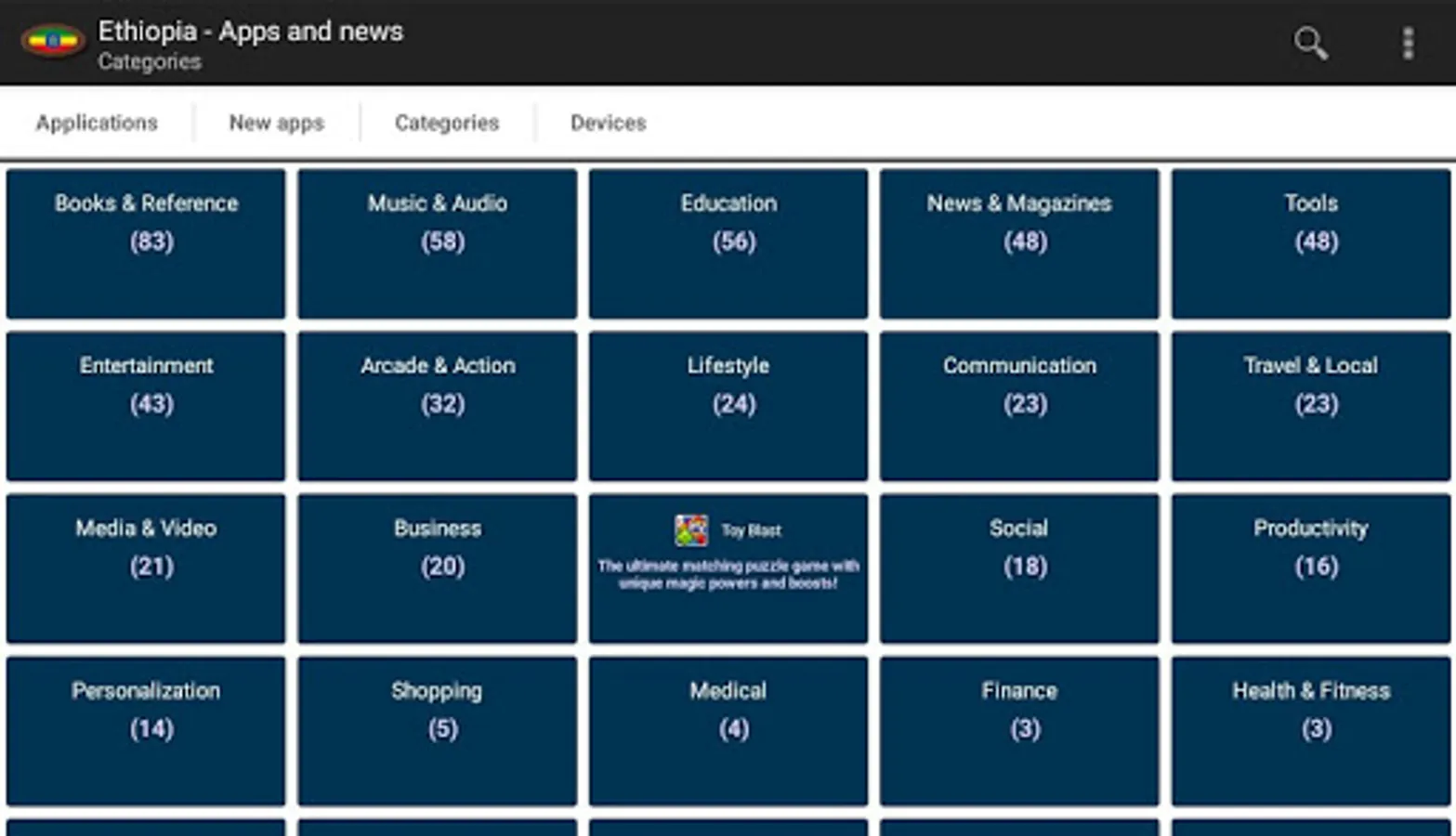Switch to the Applications tab
1456x836 pixels.
point(97,123)
